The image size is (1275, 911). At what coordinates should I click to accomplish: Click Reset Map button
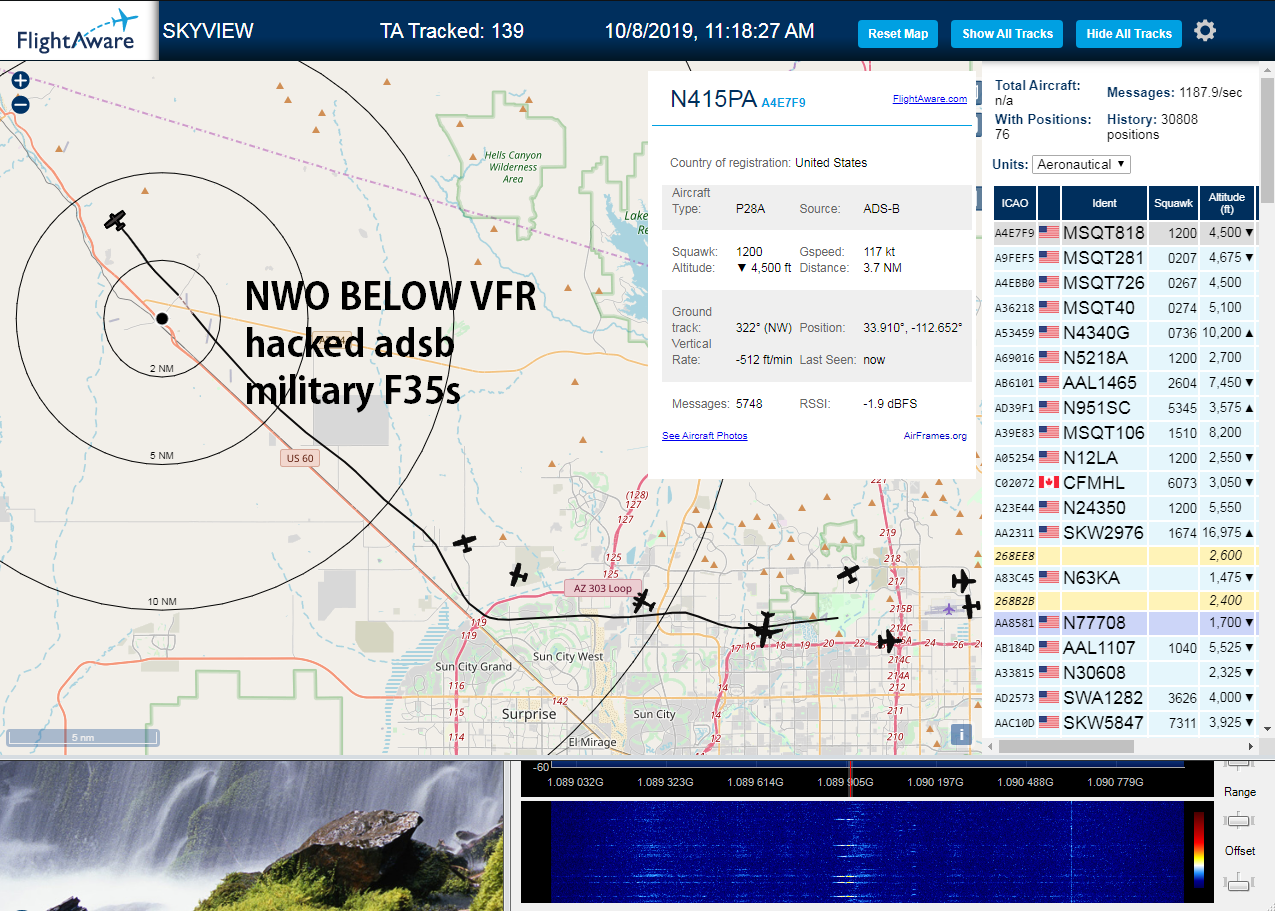(x=898, y=33)
